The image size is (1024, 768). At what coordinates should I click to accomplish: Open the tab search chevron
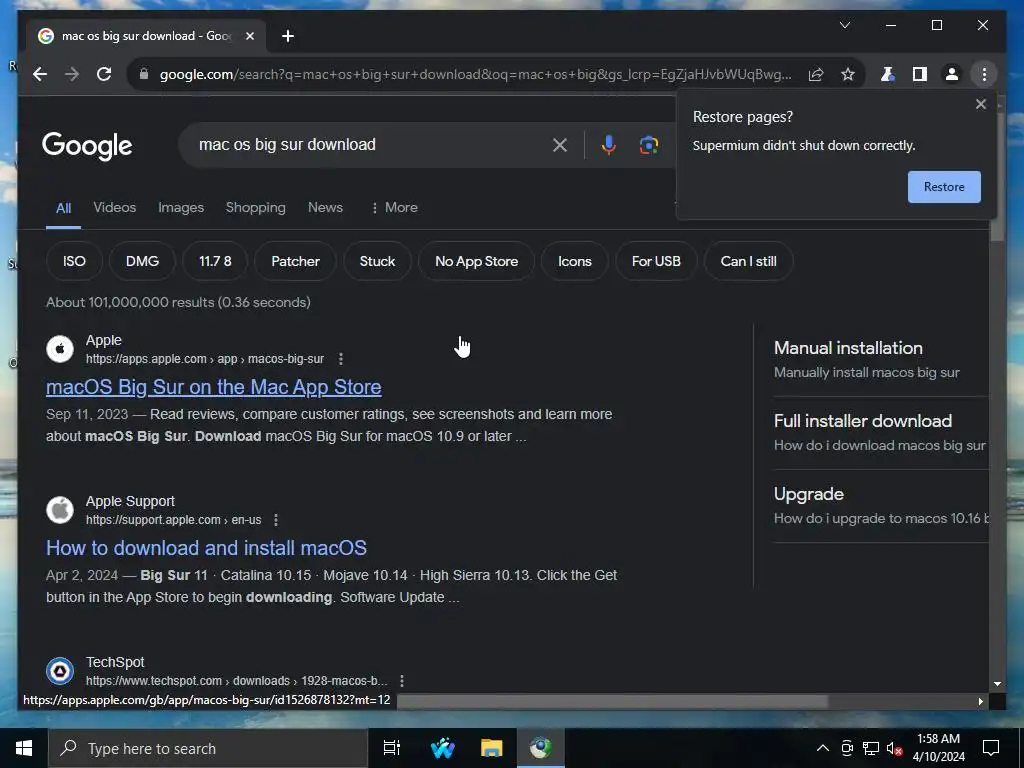coord(844,25)
